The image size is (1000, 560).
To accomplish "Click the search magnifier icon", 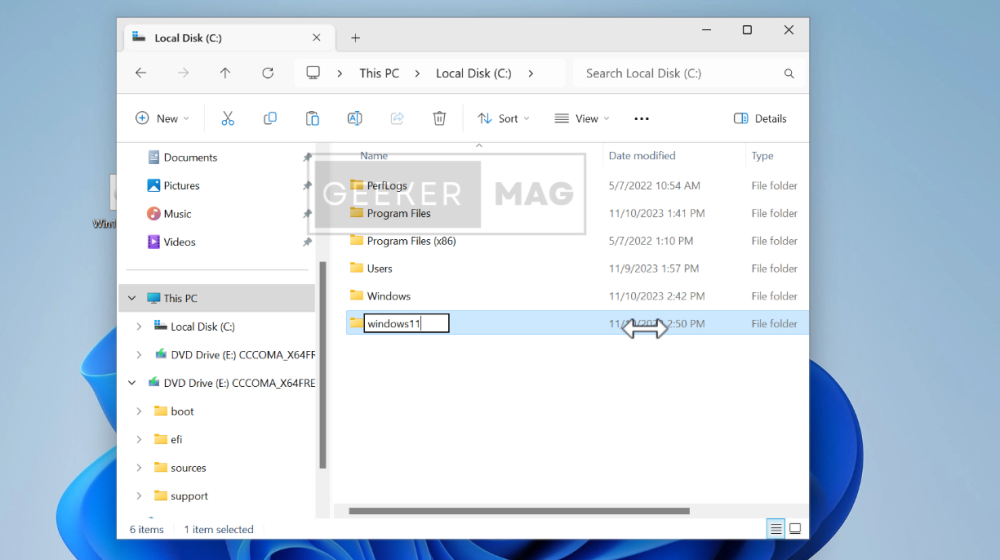I will (789, 73).
